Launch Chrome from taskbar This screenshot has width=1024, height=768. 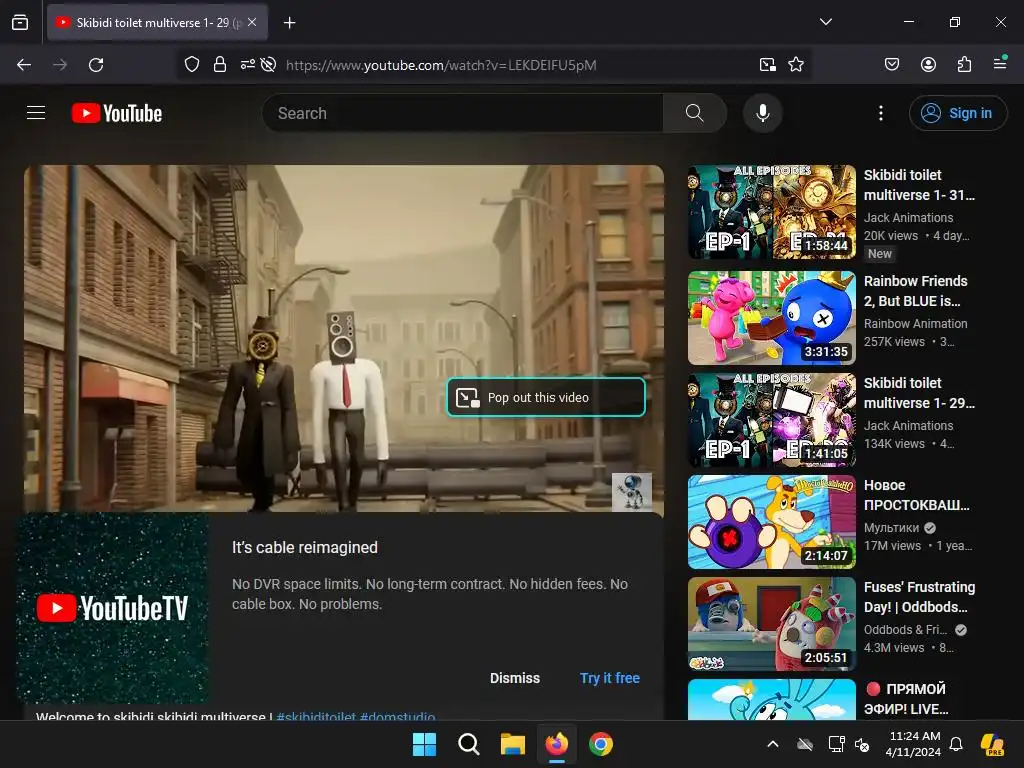(601, 744)
